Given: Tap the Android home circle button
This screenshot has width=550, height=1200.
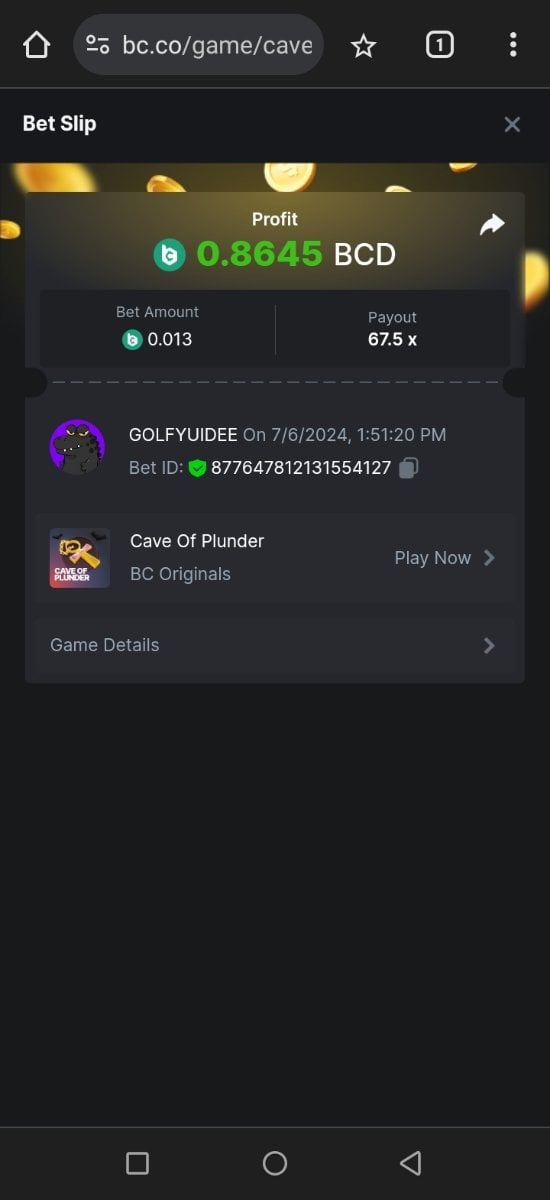Looking at the screenshot, I should tap(275, 1163).
